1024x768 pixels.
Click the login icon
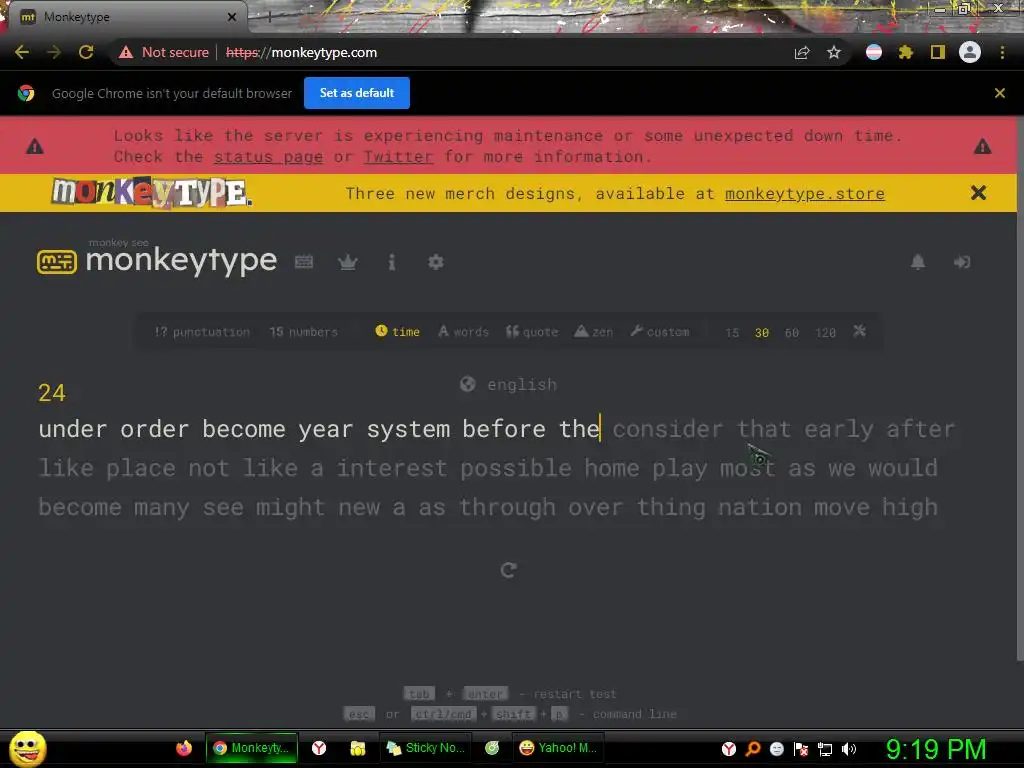click(x=962, y=262)
